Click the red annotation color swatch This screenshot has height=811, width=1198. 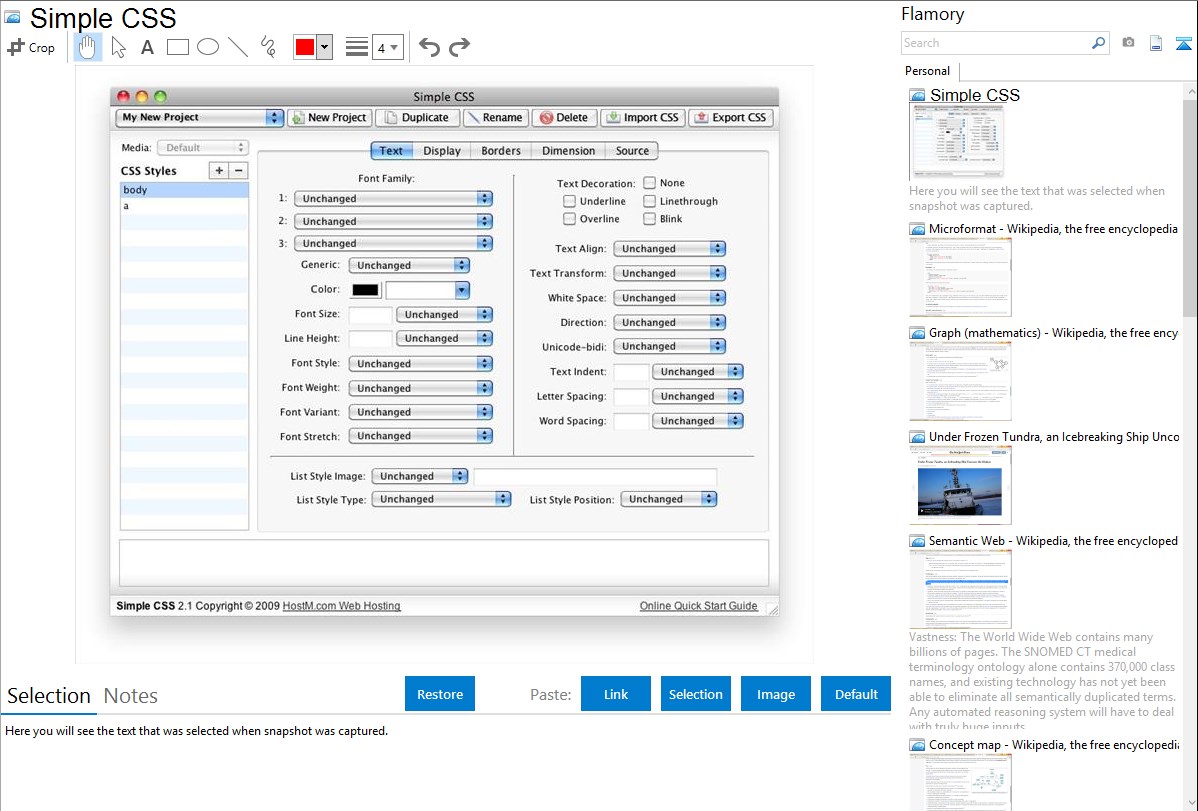coord(305,47)
